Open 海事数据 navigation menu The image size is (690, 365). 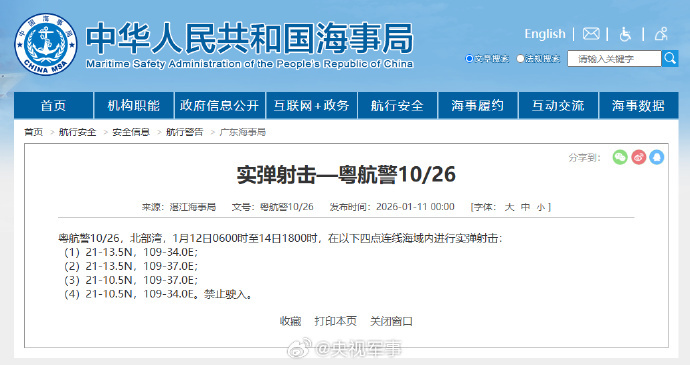point(638,106)
